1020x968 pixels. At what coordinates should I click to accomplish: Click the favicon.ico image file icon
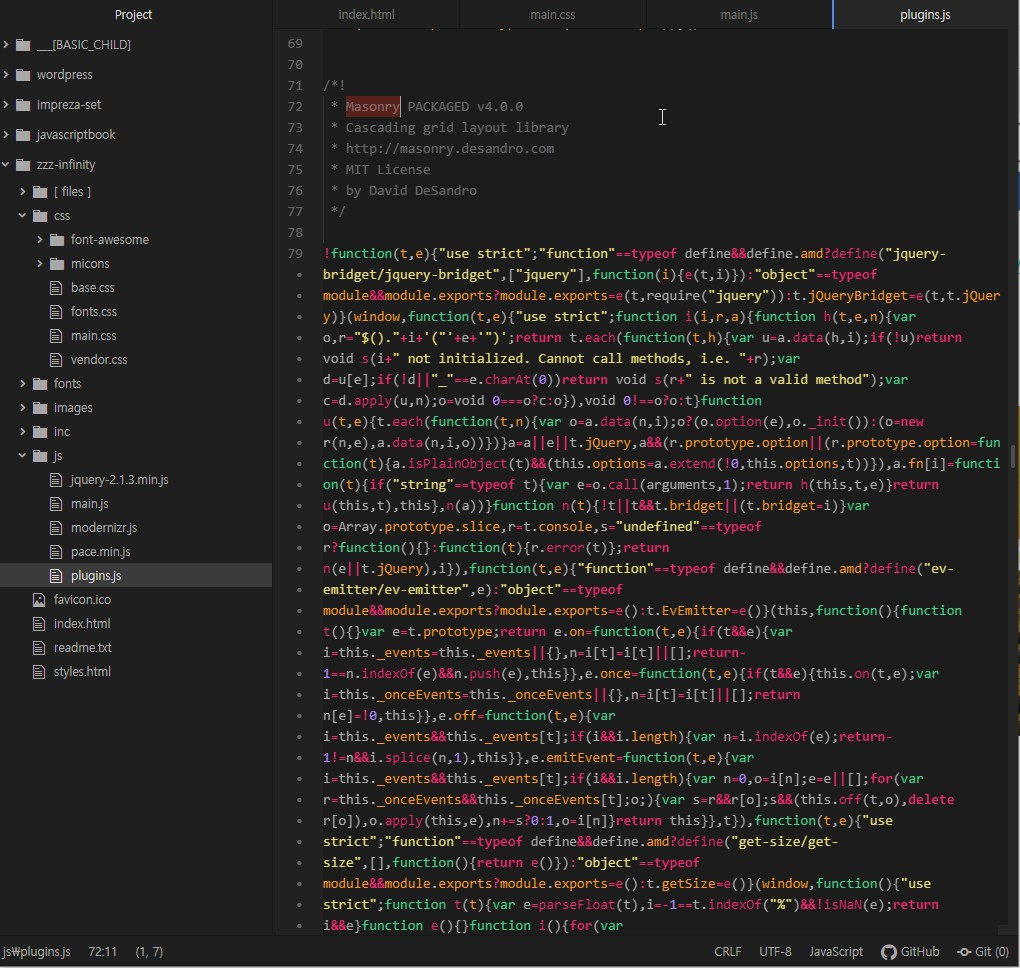(x=40, y=600)
